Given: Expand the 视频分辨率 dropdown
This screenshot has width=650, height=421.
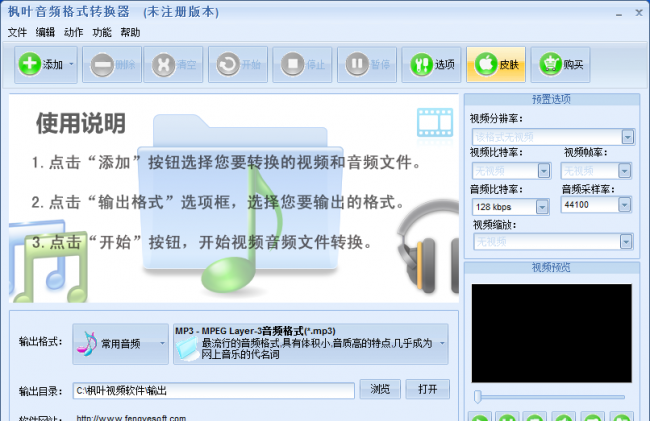Looking at the screenshot, I should 628,137.
